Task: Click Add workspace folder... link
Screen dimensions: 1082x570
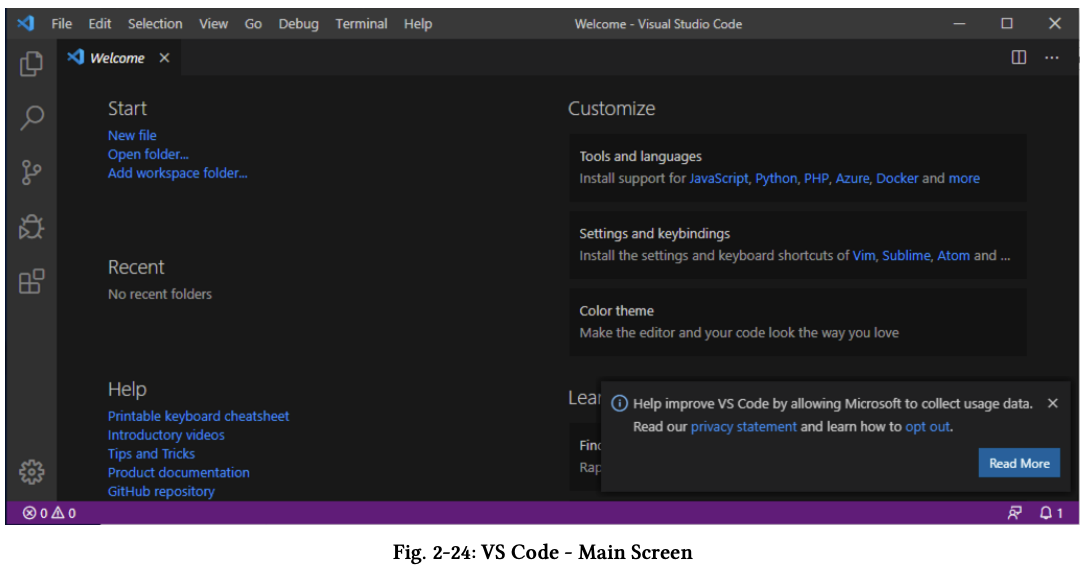Action: pyautogui.click(x=177, y=173)
